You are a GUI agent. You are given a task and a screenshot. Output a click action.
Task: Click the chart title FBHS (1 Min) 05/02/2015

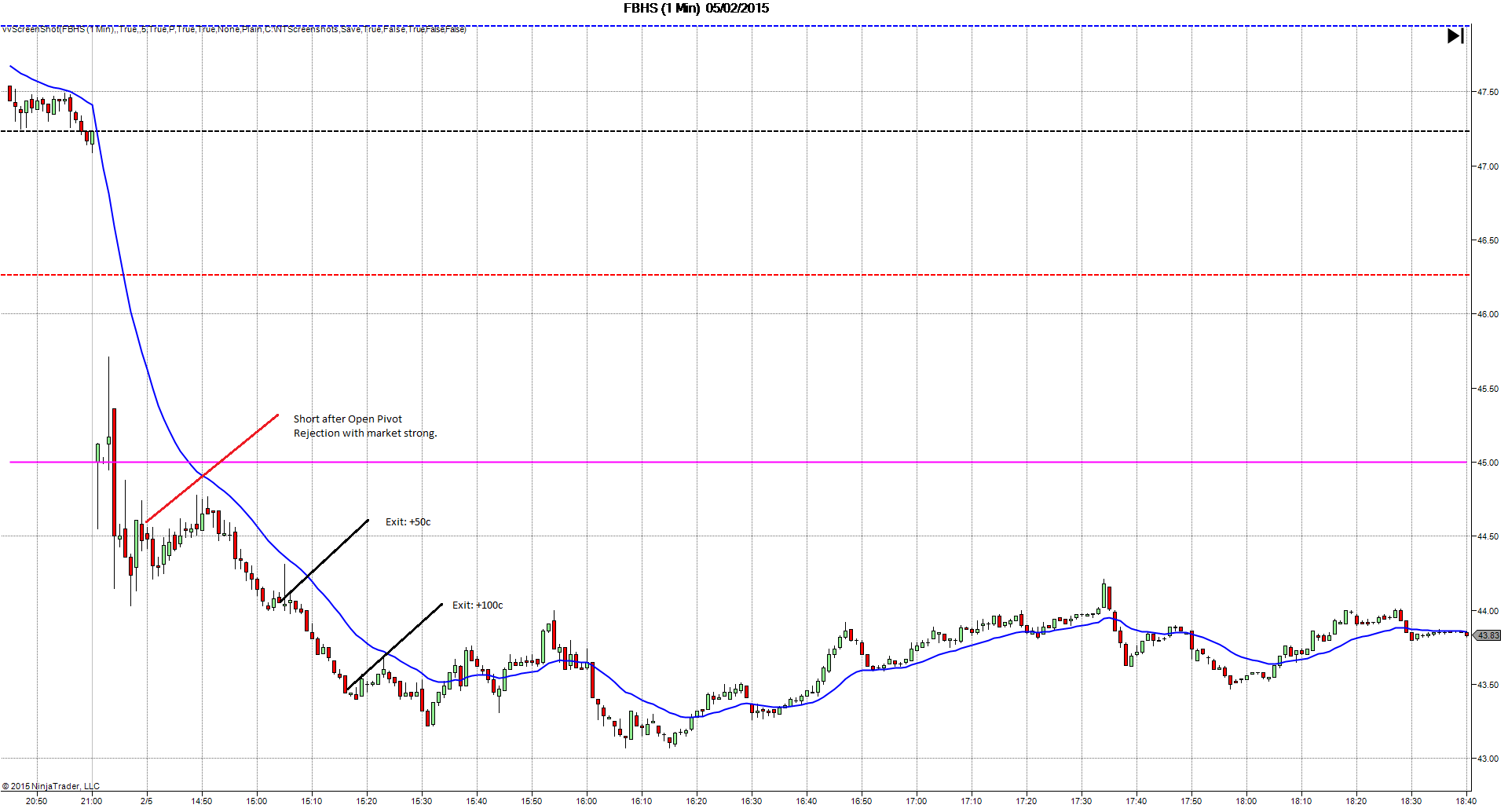pos(697,9)
